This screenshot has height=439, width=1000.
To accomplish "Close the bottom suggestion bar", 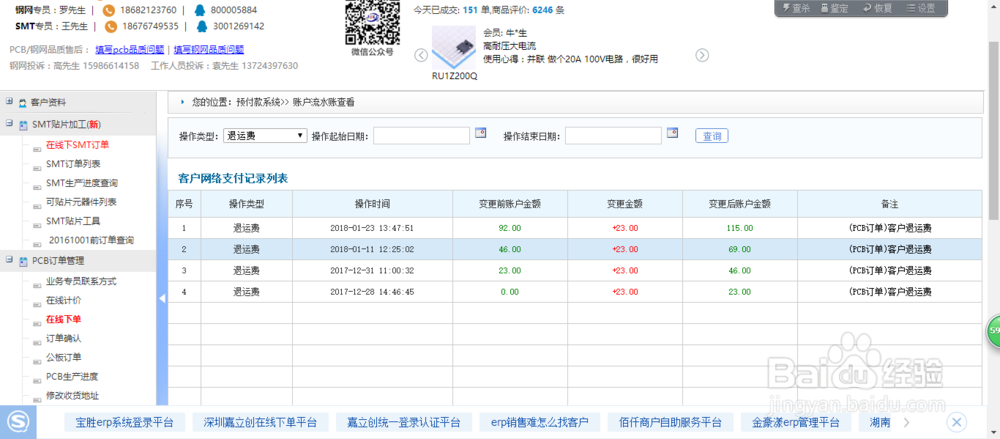I will click(x=956, y=422).
